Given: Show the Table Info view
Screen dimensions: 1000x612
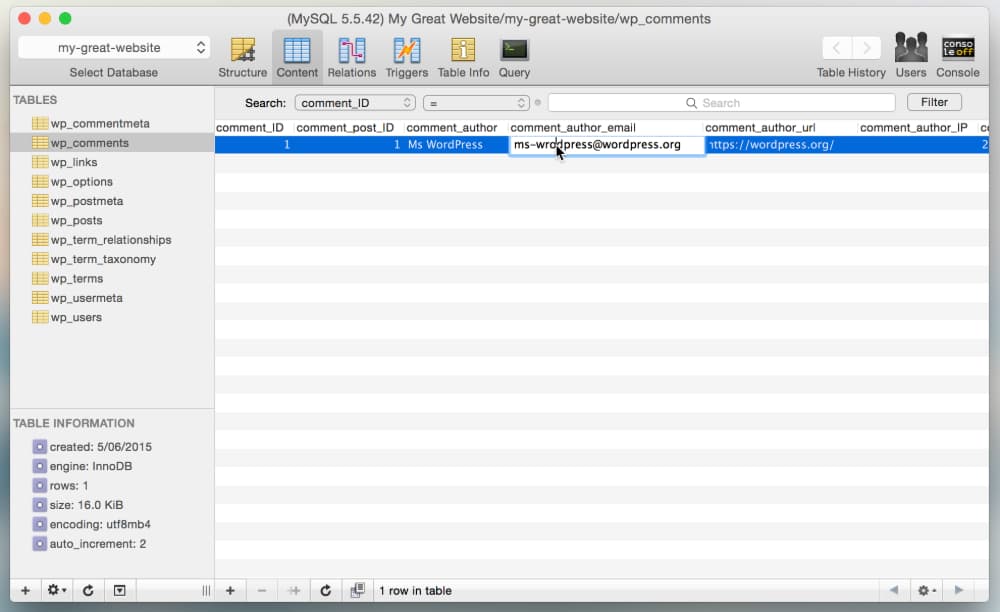Looking at the screenshot, I should [463, 57].
